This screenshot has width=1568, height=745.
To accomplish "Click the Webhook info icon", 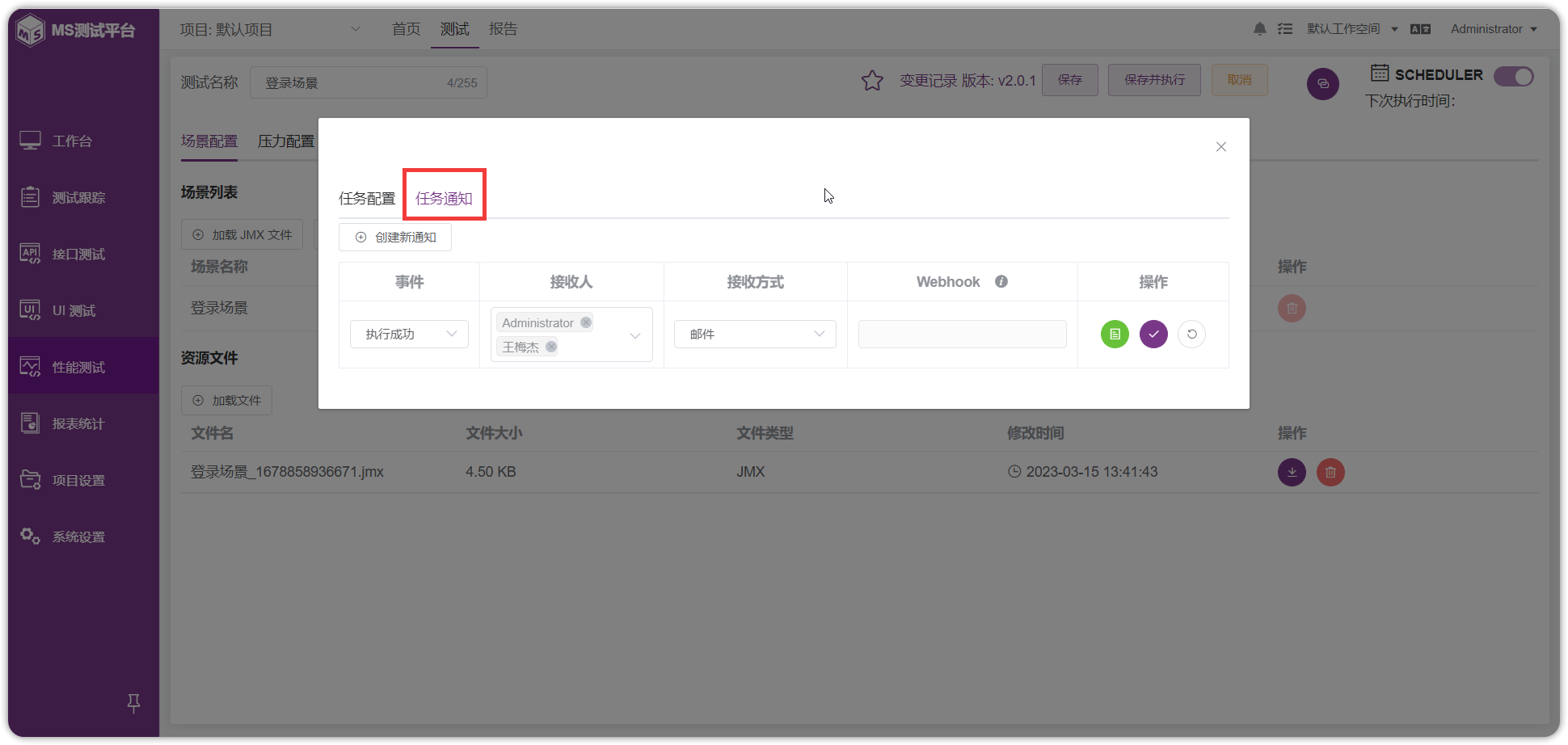I will (x=1001, y=281).
